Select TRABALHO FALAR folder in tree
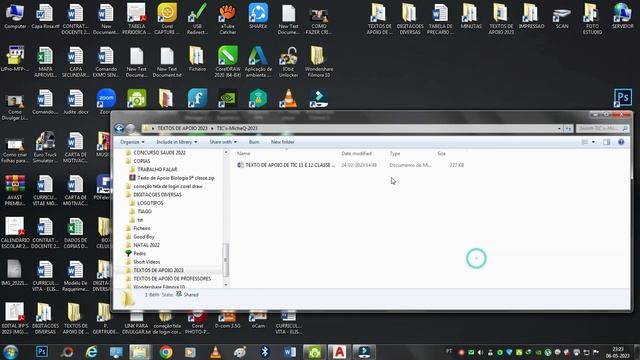 (x=157, y=169)
